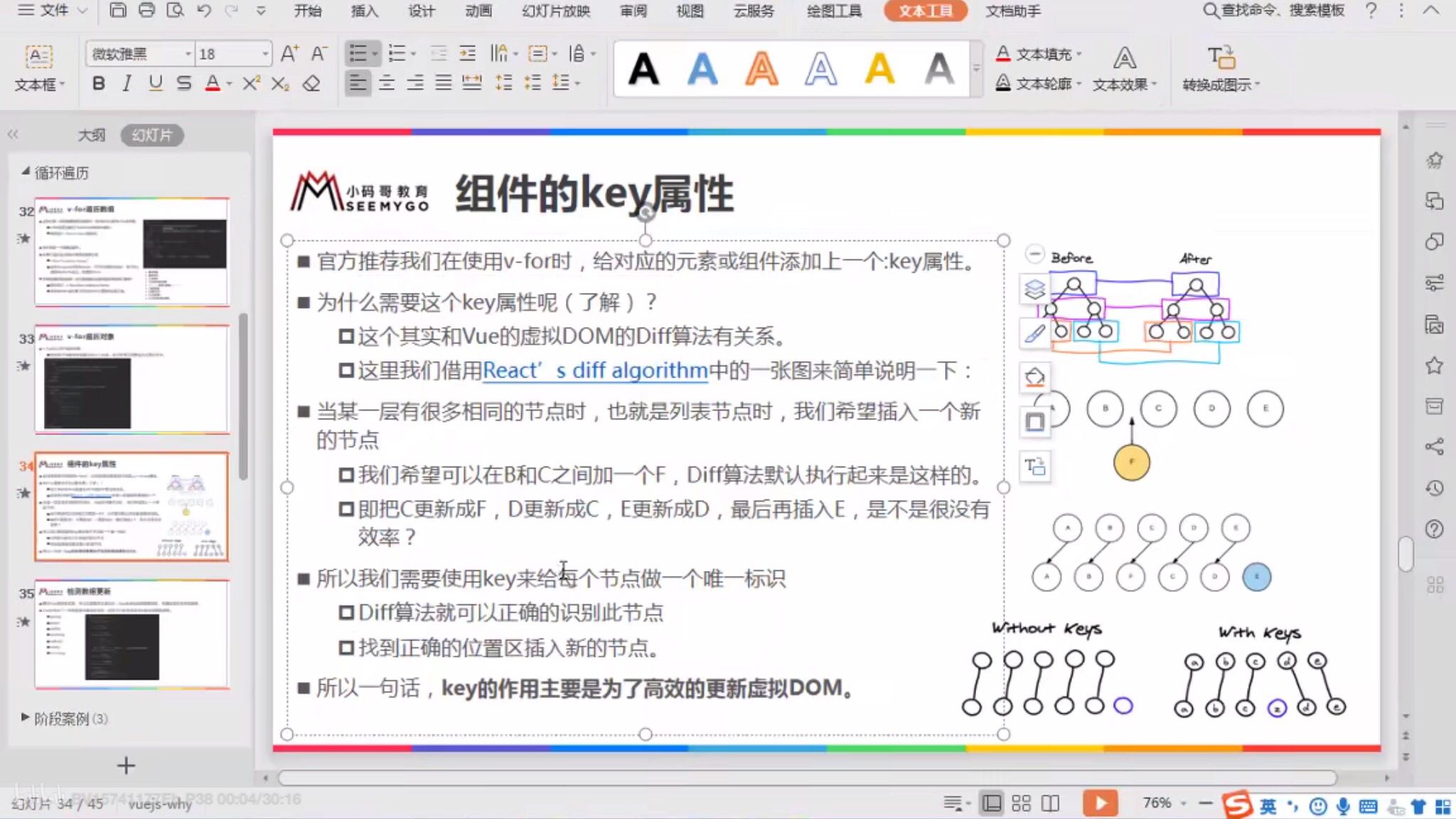This screenshot has height=819, width=1456.
Task: Open the React's diff algorithm hyperlink
Action: tap(595, 370)
